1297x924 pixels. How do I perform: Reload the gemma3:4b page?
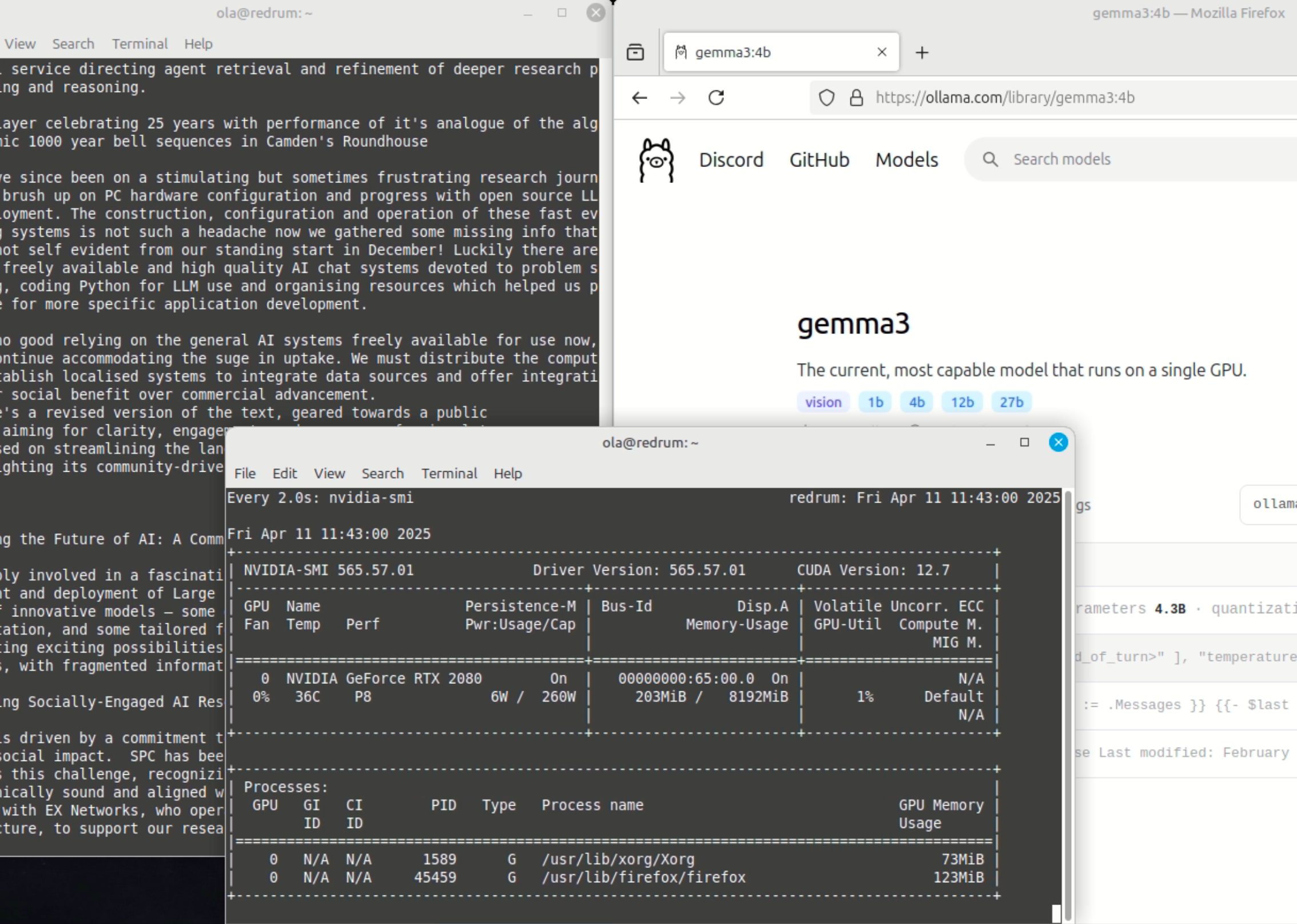point(717,98)
